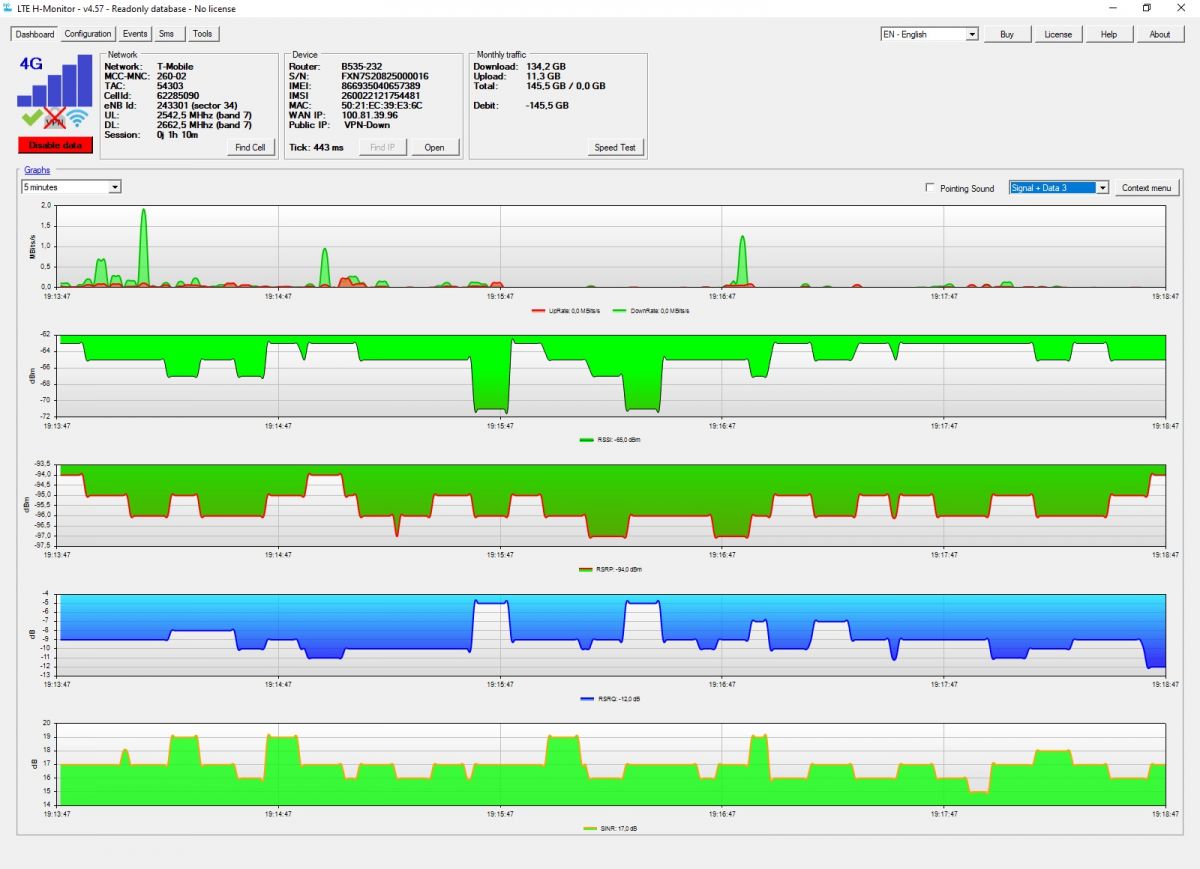
Task: Click the RSRP graph area
Action: (612, 505)
